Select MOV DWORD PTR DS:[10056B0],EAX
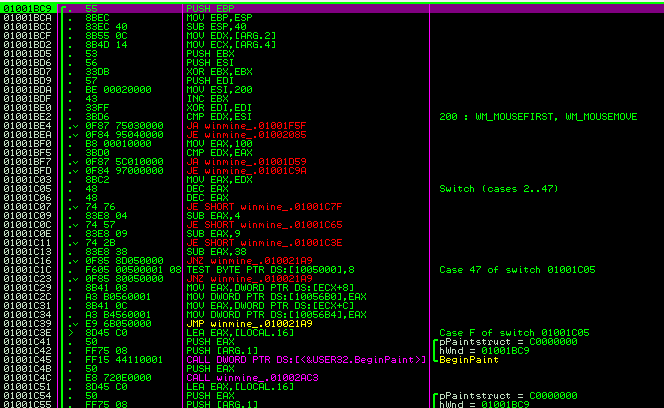This screenshot has width=664, height=408. 276,297
